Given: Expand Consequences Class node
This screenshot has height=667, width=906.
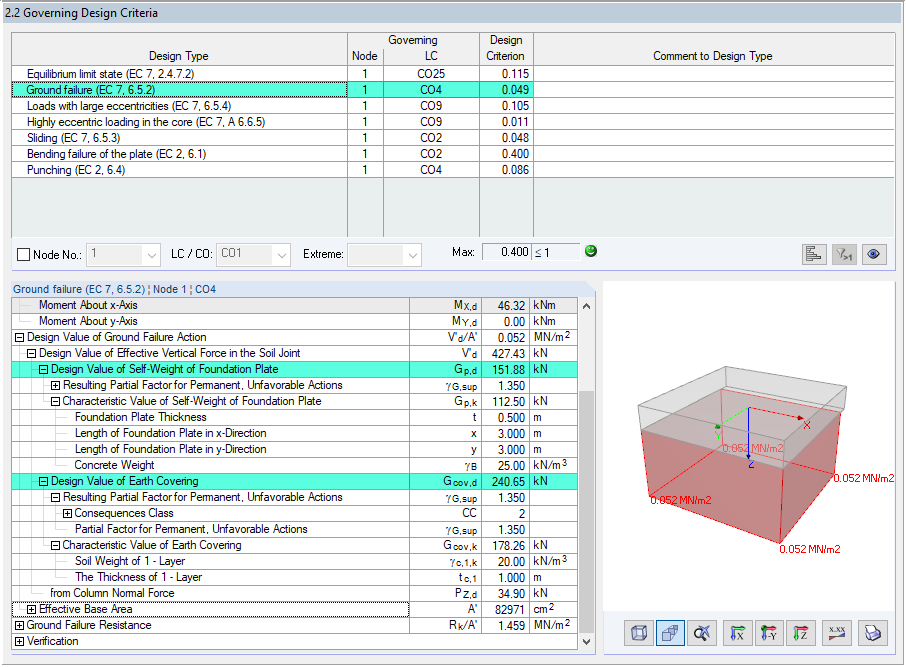Looking at the screenshot, I should [x=67, y=514].
